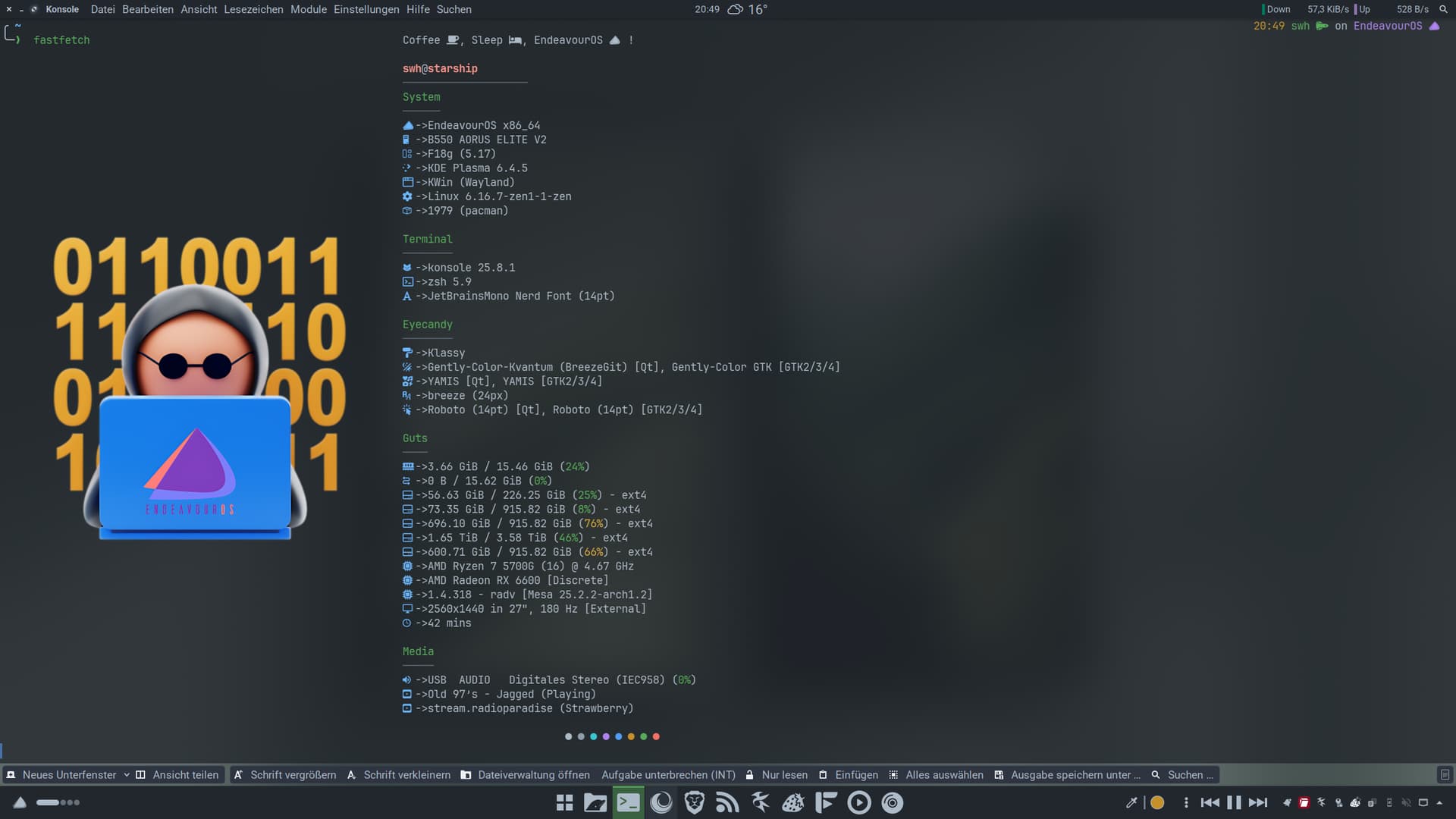
Task: Click the orange color swatch in panel
Action: 1157,802
